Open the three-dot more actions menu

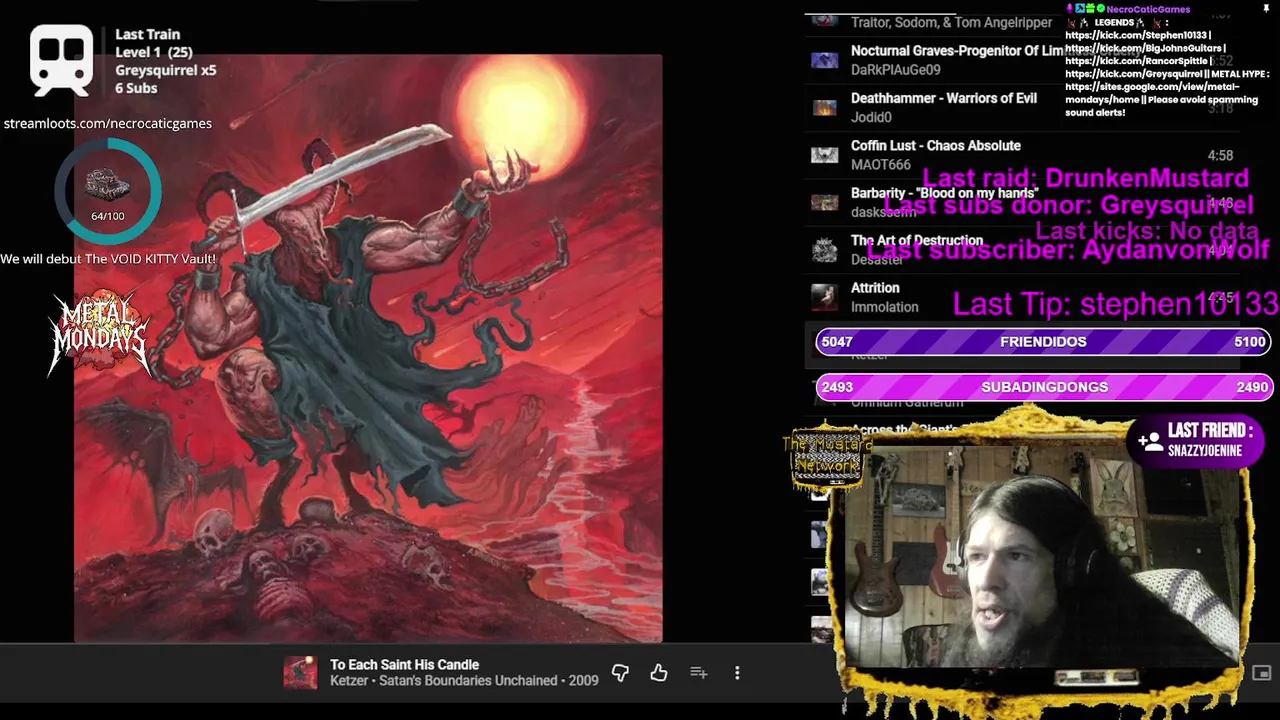click(x=737, y=673)
